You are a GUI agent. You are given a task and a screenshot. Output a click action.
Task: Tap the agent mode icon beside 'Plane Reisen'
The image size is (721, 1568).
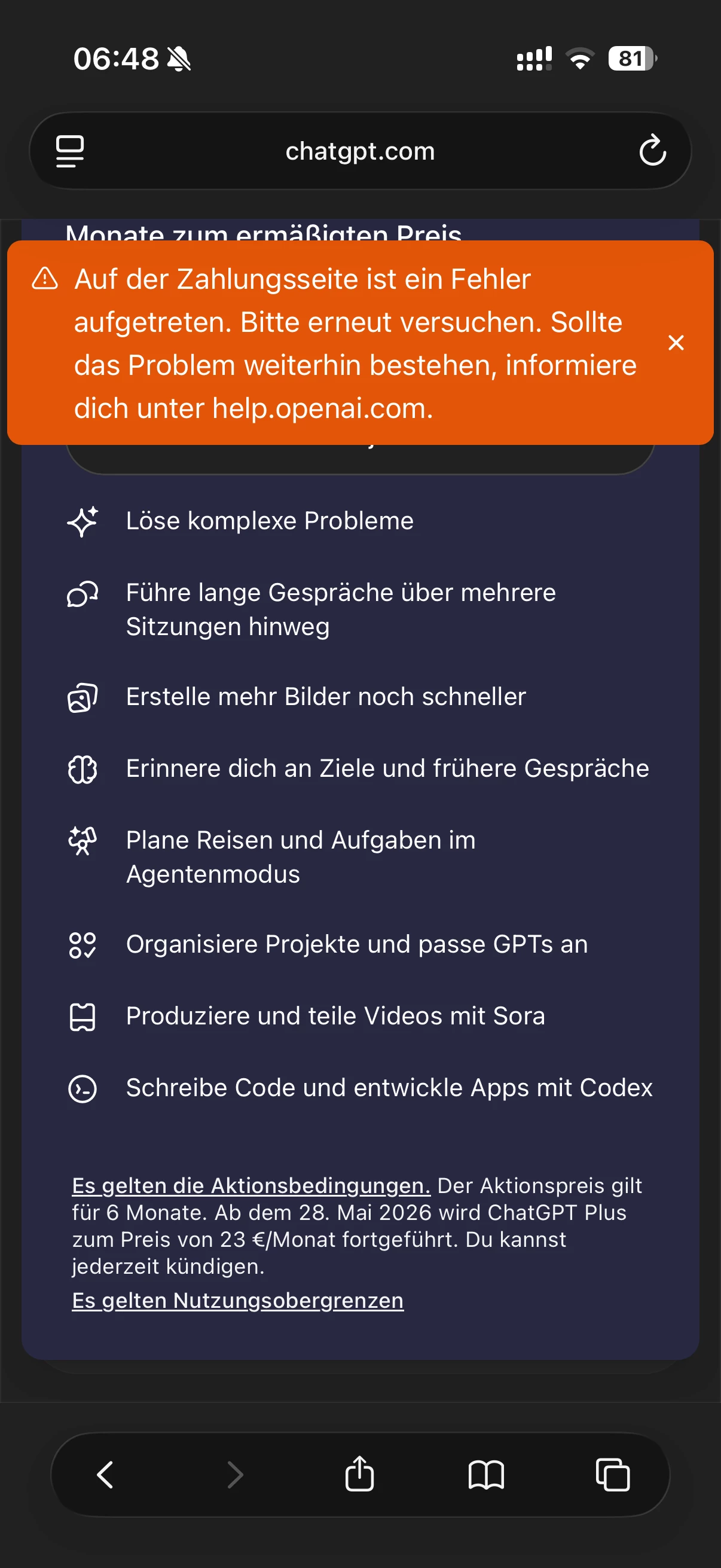(82, 841)
